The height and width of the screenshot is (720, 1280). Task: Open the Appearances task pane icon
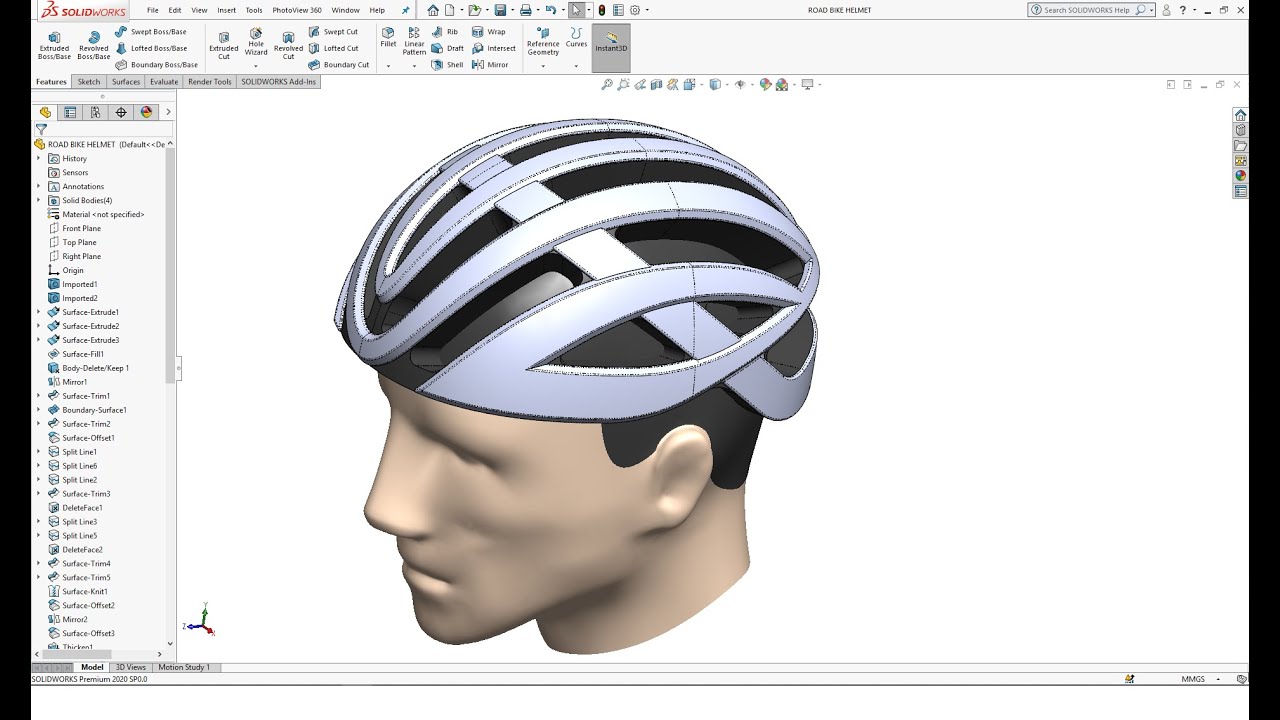tap(1240, 176)
